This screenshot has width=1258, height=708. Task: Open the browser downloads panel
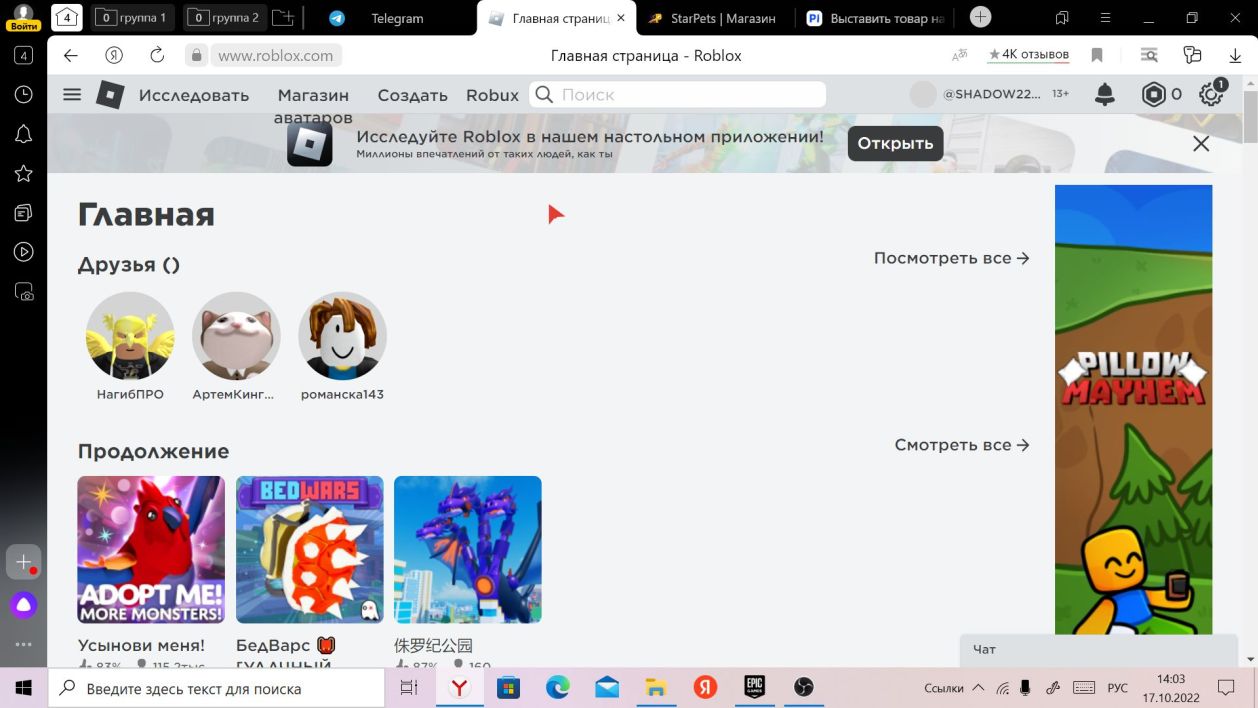1236,56
